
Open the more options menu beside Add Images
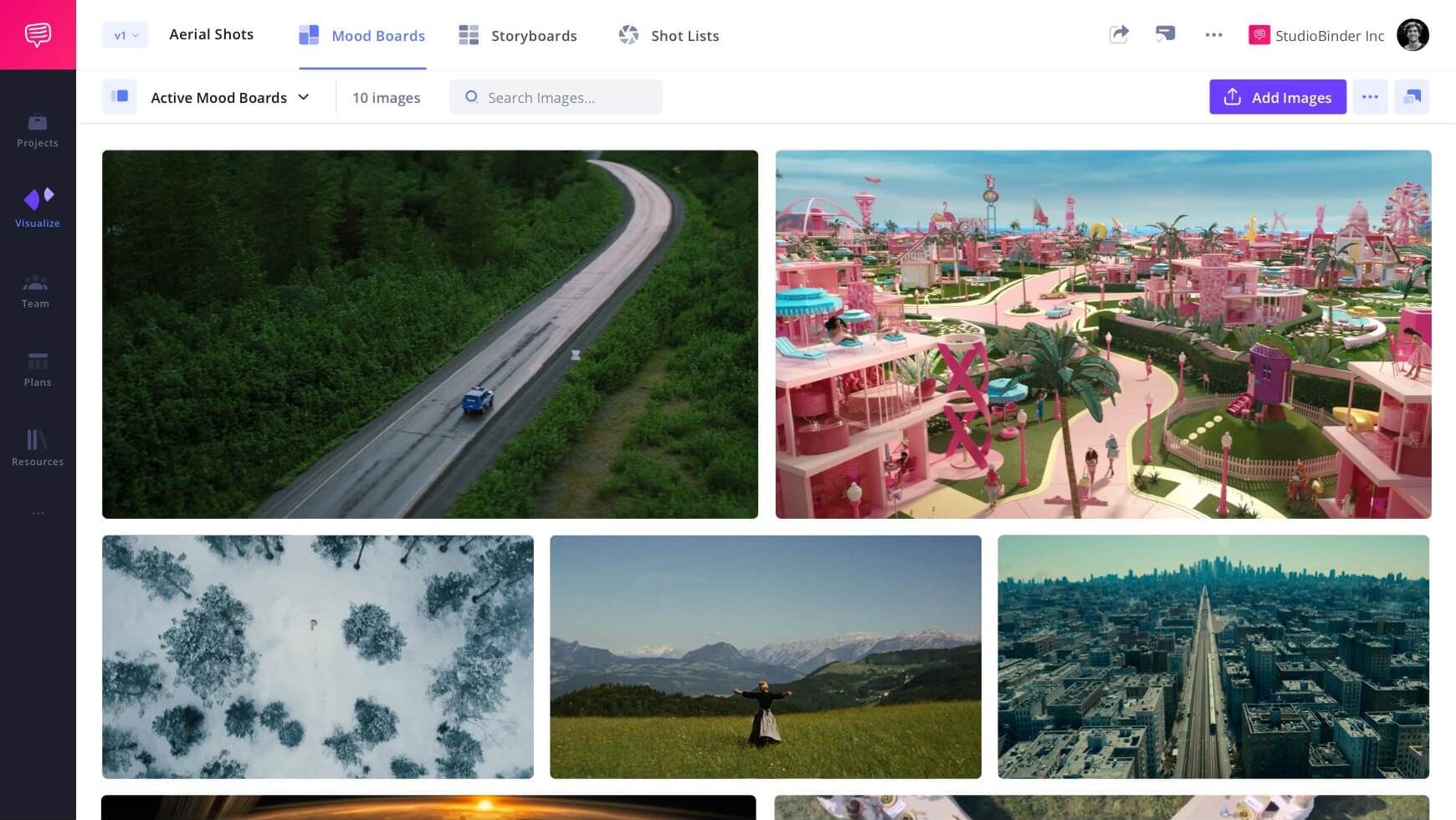pos(1370,97)
